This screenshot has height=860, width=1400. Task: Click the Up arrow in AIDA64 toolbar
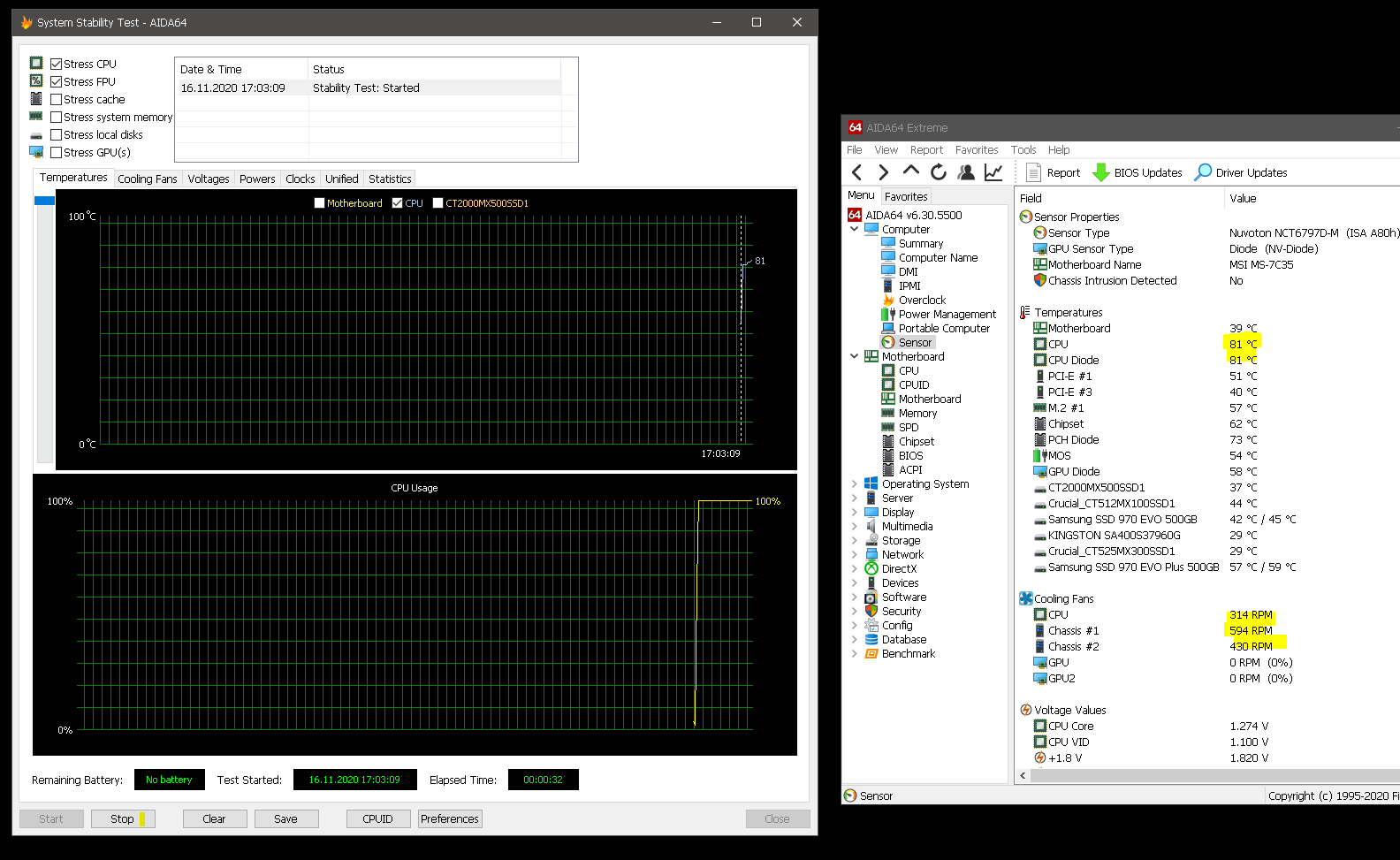911,171
